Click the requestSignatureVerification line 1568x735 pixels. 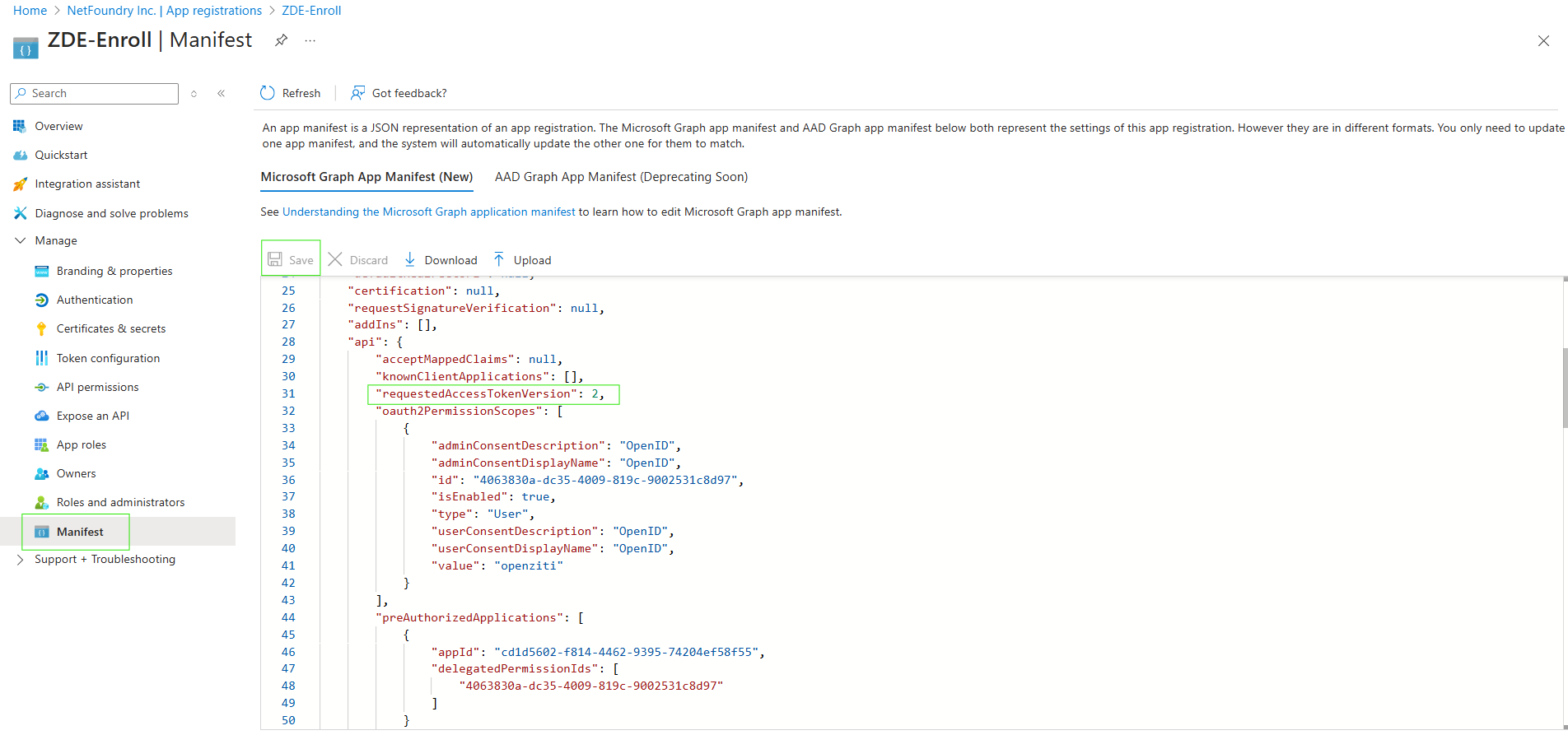pyautogui.click(x=476, y=309)
